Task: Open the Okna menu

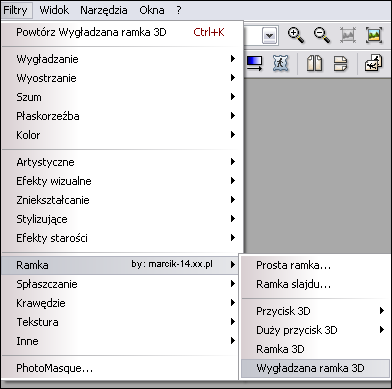Action: tap(152, 10)
